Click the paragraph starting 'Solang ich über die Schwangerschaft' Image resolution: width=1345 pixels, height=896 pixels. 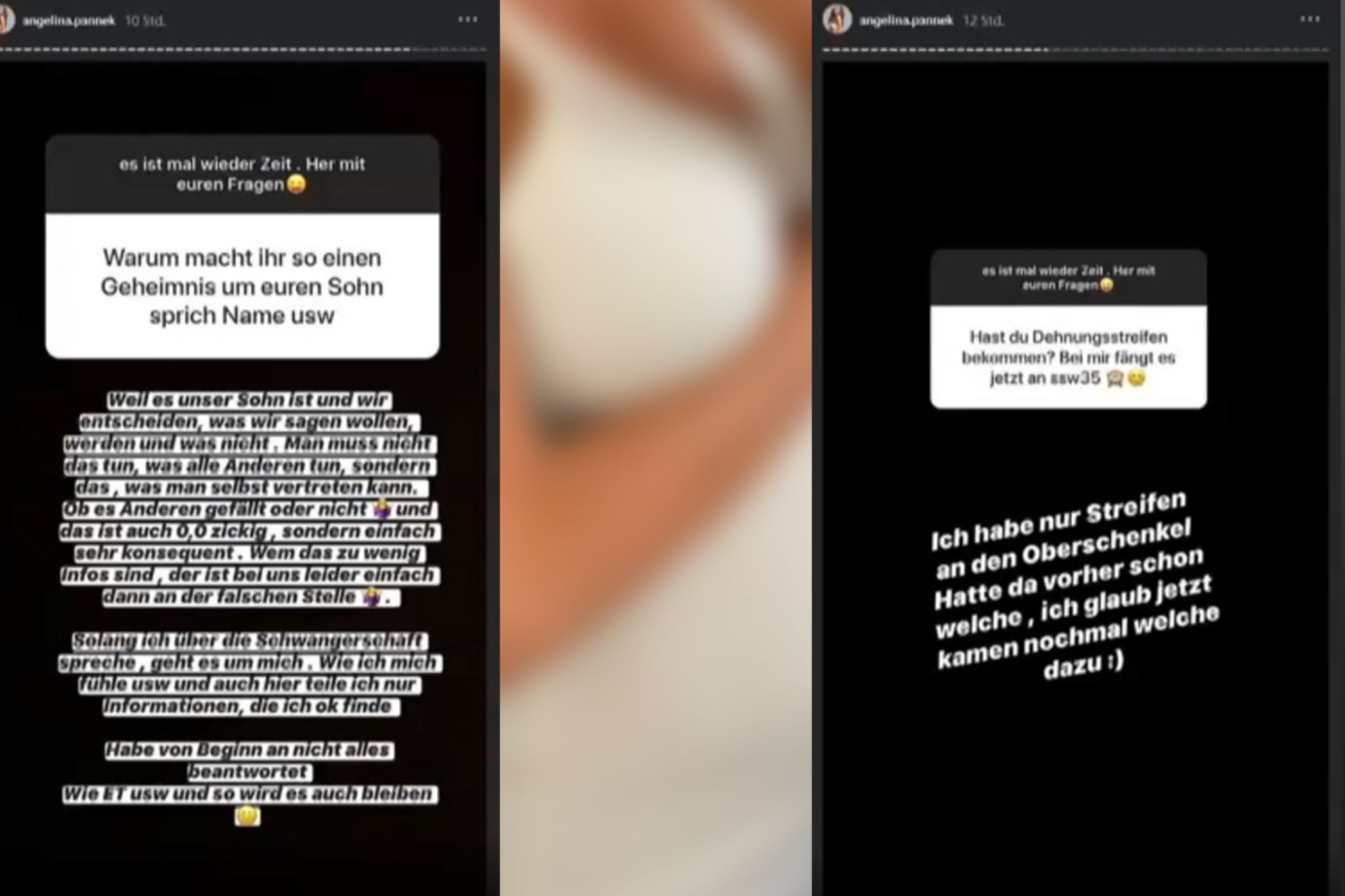pyautogui.click(x=250, y=673)
